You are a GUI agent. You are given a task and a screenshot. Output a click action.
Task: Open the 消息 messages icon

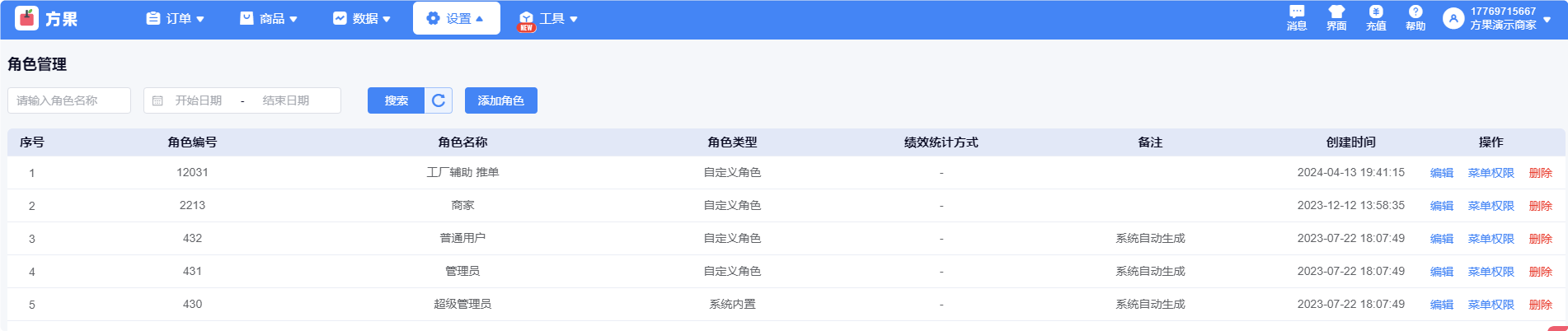tap(1297, 12)
